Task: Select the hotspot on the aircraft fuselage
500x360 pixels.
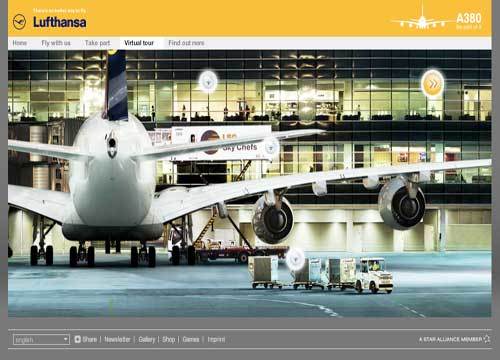Action: [x=112, y=144]
